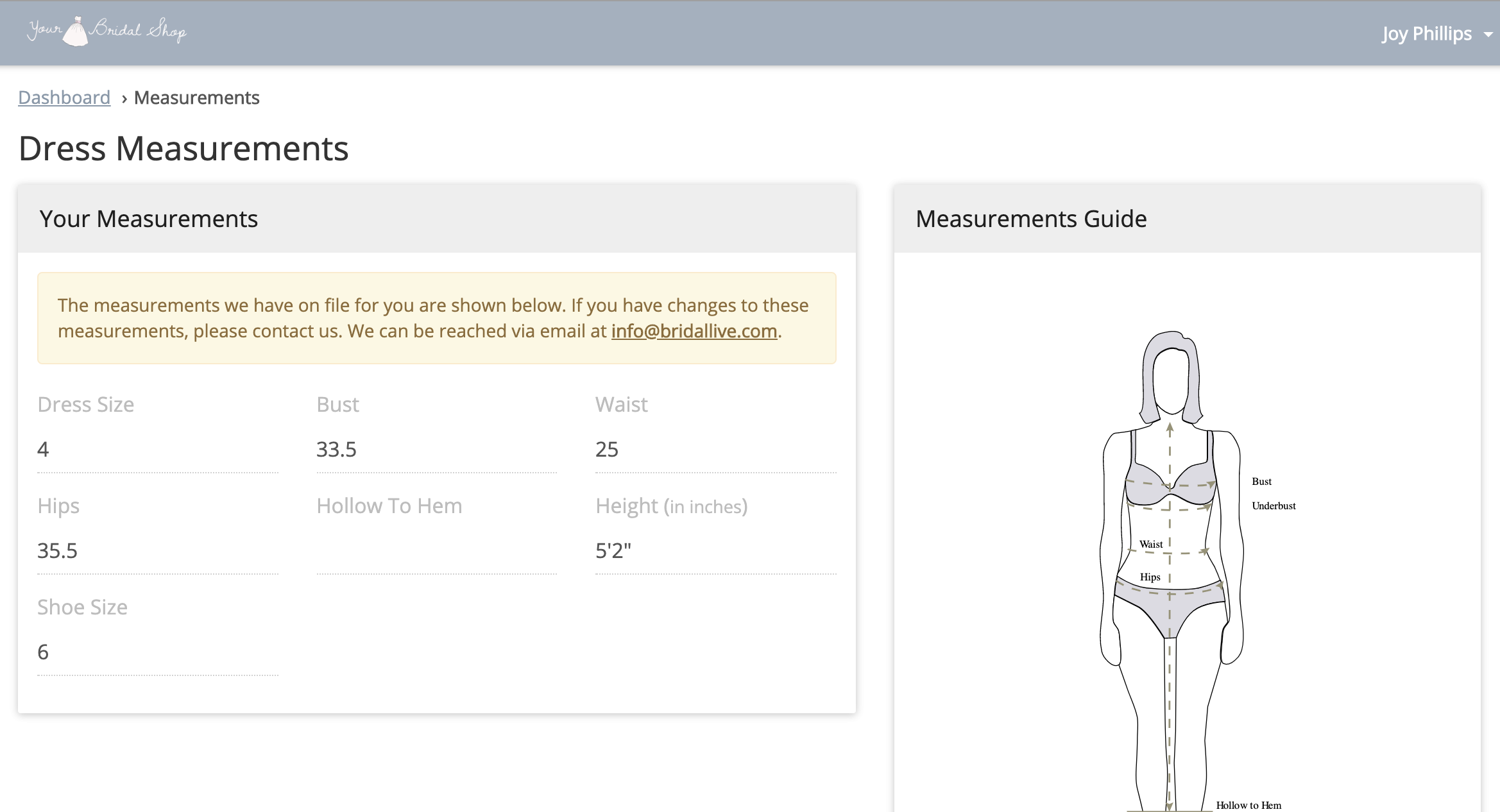Open the info@bridallive.com email link

click(x=694, y=331)
